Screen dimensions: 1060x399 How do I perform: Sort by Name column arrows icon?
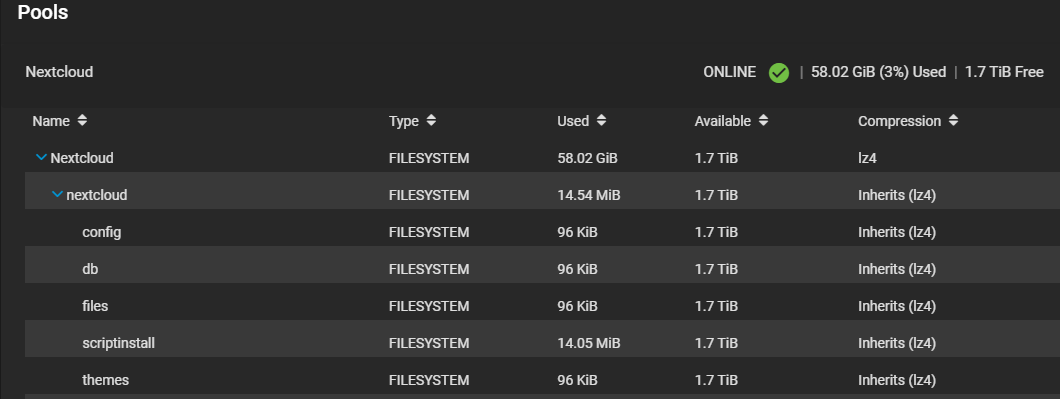click(x=82, y=120)
